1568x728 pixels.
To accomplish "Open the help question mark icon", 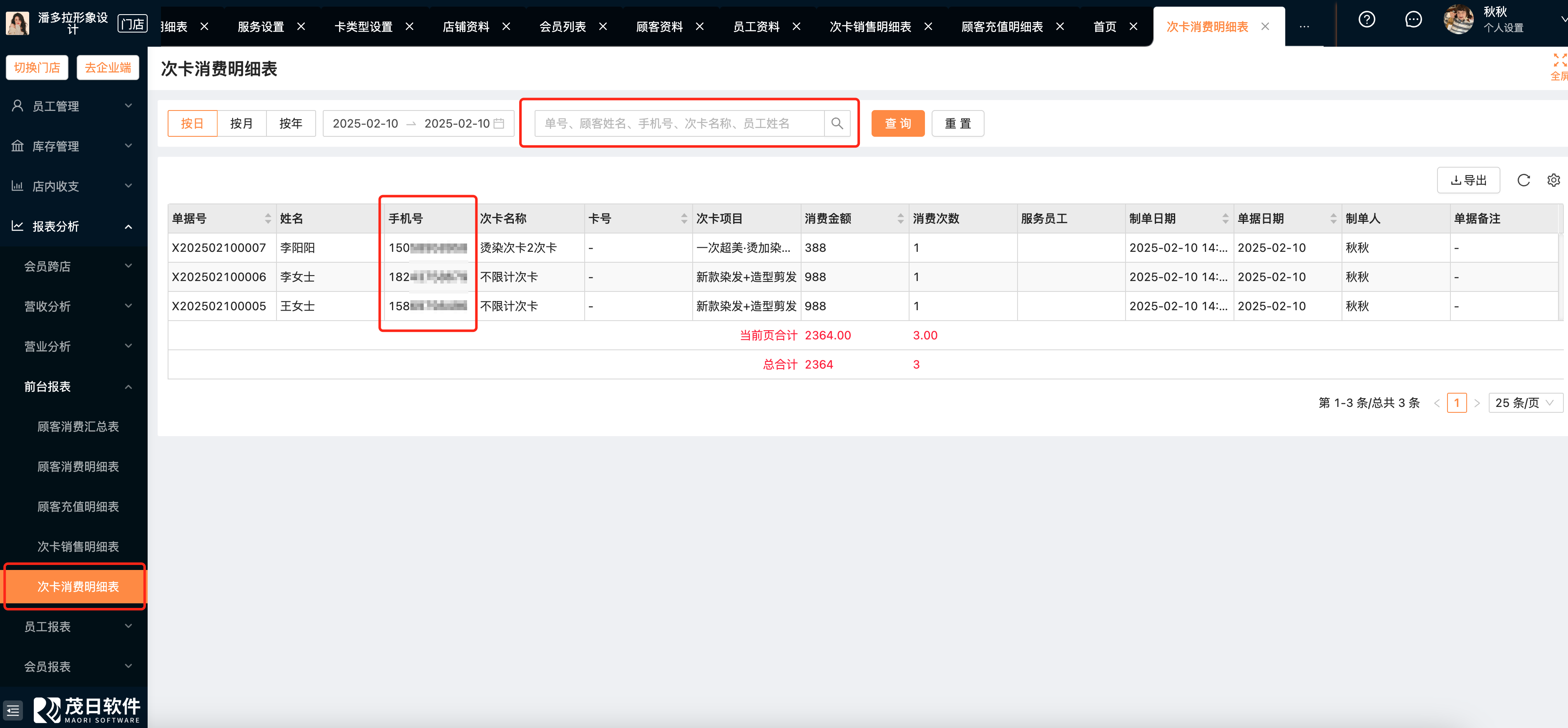I will [1367, 20].
